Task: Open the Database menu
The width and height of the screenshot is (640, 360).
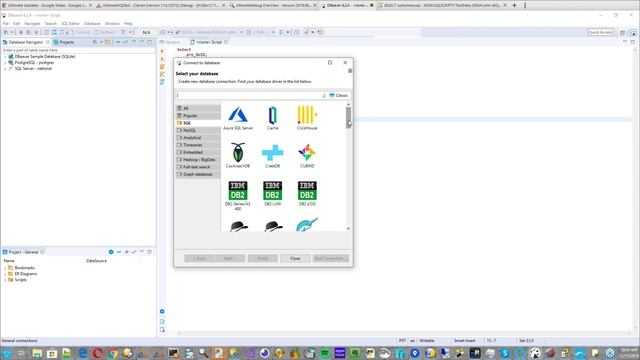Action: pos(92,24)
